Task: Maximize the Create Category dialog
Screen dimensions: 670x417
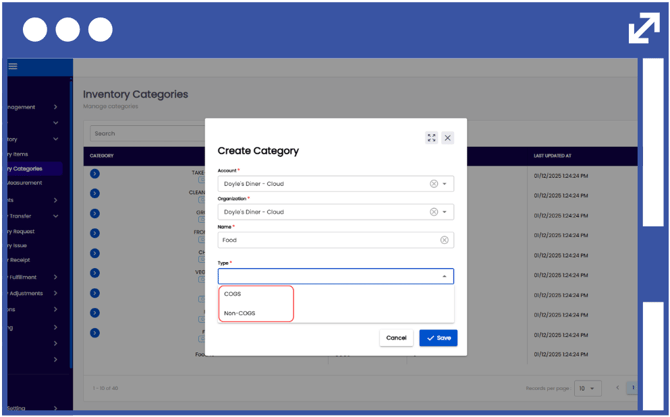Action: pyautogui.click(x=431, y=138)
